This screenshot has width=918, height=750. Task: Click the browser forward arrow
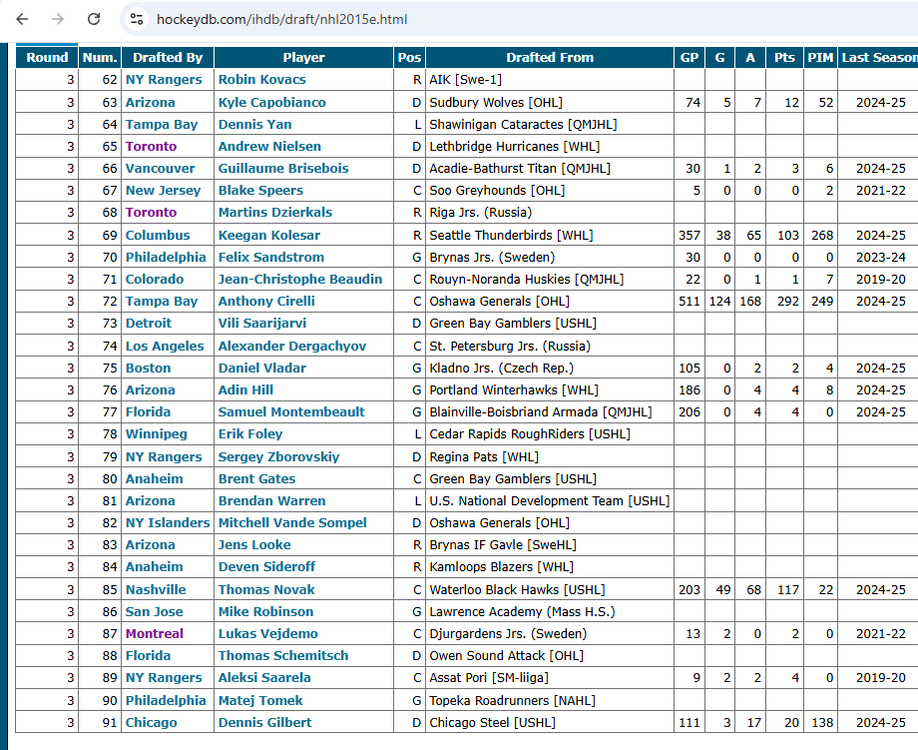(58, 19)
